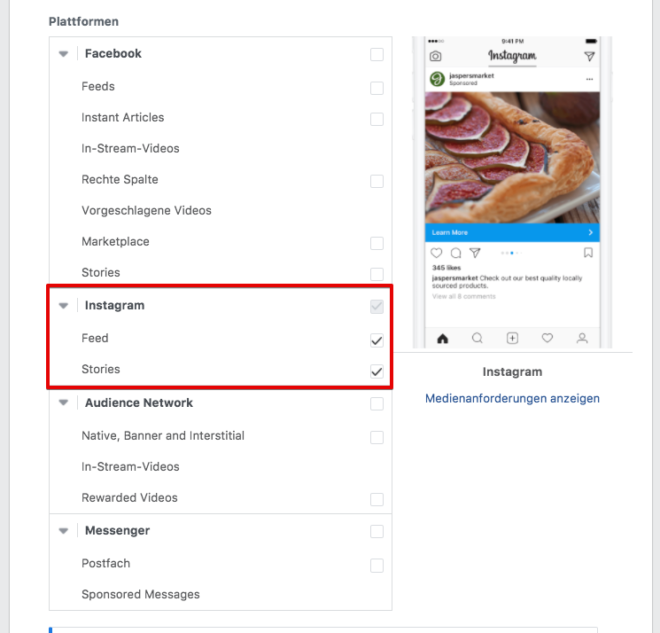
Task: Select the Marketplace placement row
Action: click(221, 242)
